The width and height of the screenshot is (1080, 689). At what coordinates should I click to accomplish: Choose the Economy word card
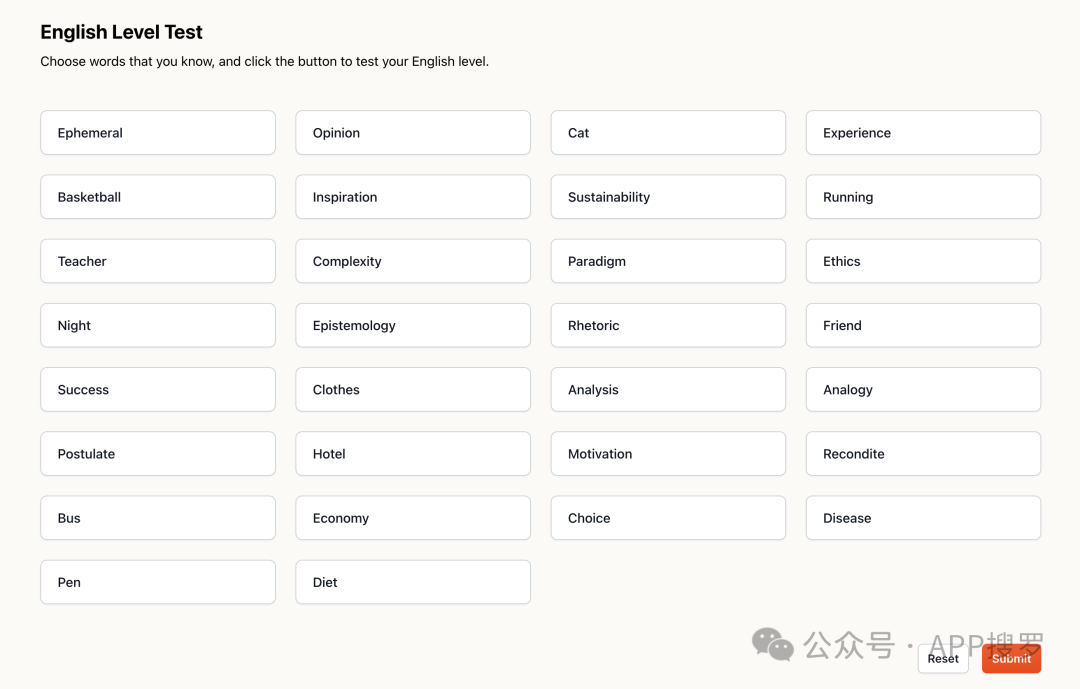pyautogui.click(x=413, y=517)
